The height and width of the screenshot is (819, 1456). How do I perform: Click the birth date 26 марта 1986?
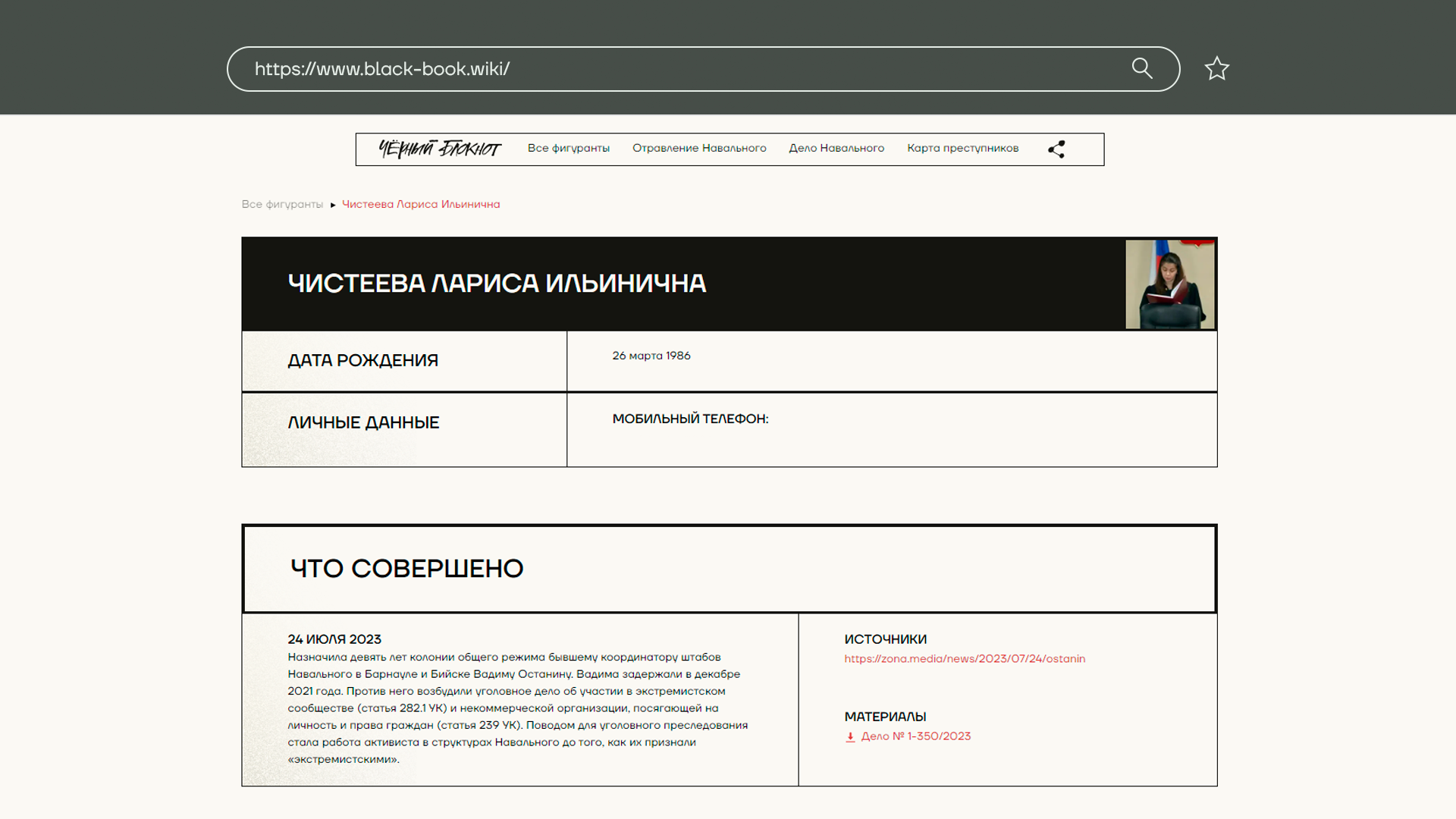(x=651, y=356)
